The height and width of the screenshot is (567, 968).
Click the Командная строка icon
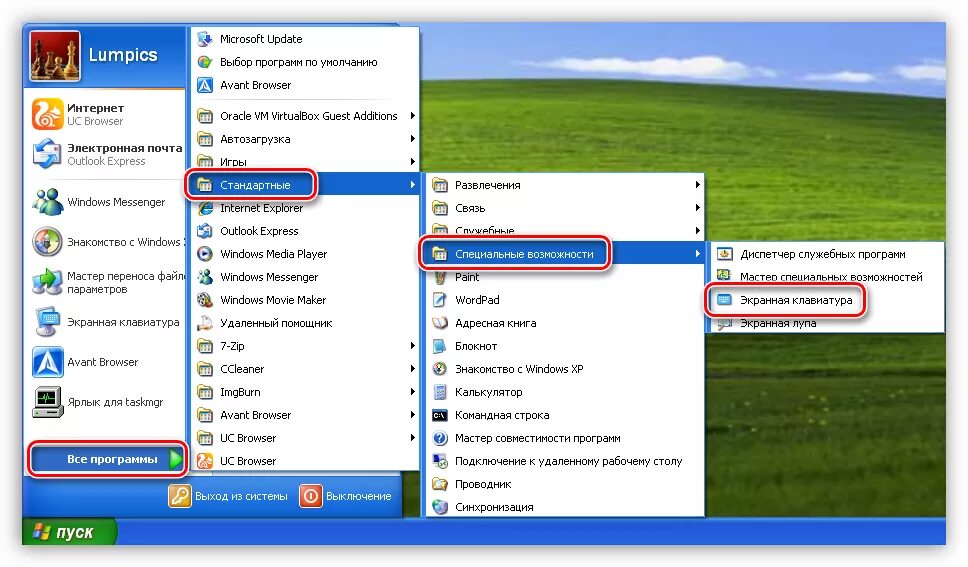(x=440, y=415)
